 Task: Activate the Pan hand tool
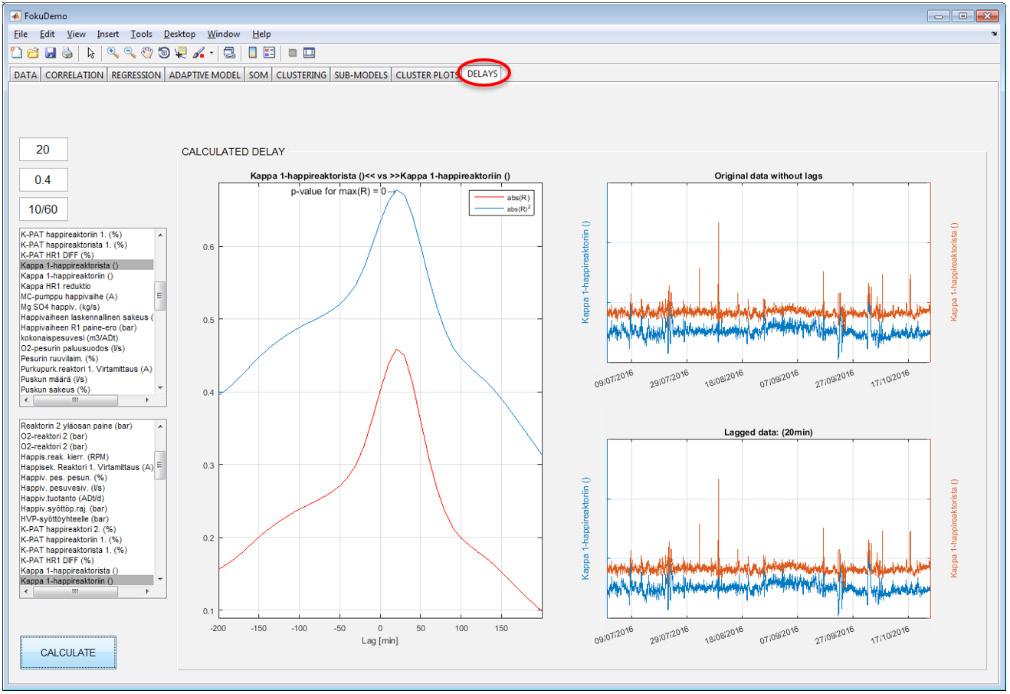tap(147, 53)
